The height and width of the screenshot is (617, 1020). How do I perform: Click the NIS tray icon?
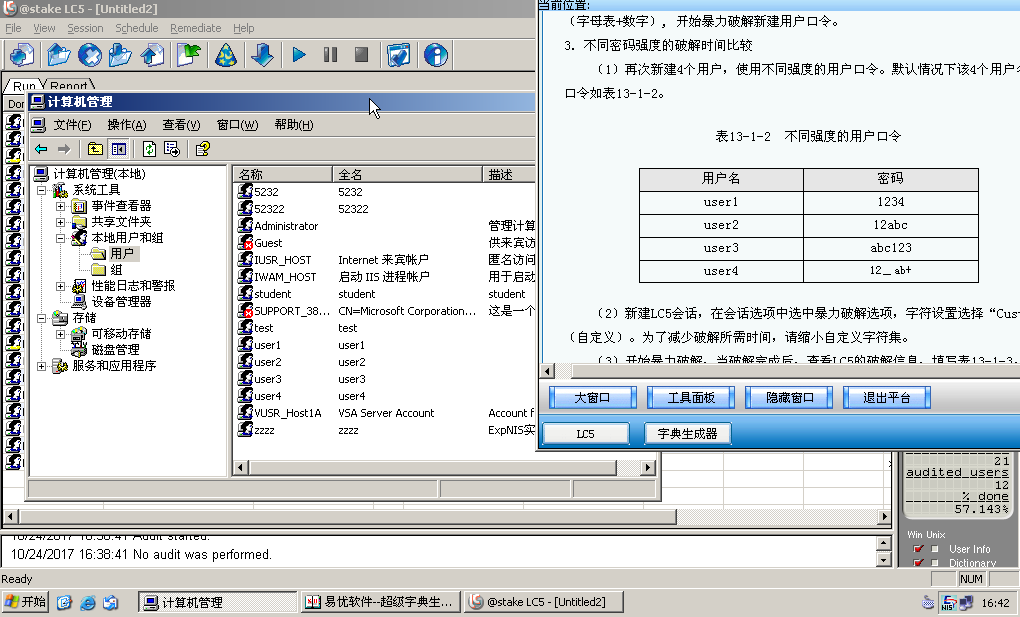click(x=948, y=603)
